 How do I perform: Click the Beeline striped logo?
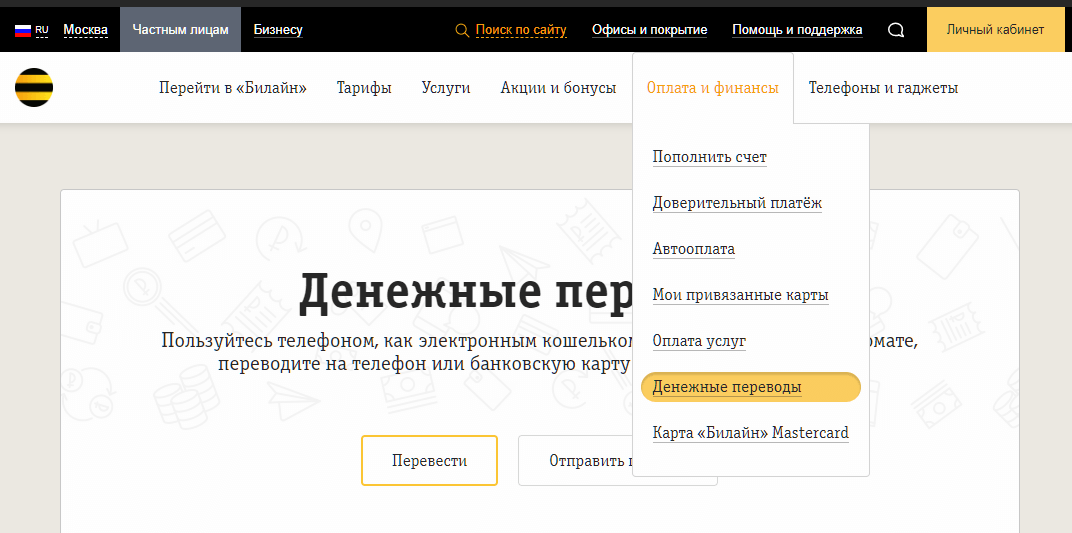34,88
